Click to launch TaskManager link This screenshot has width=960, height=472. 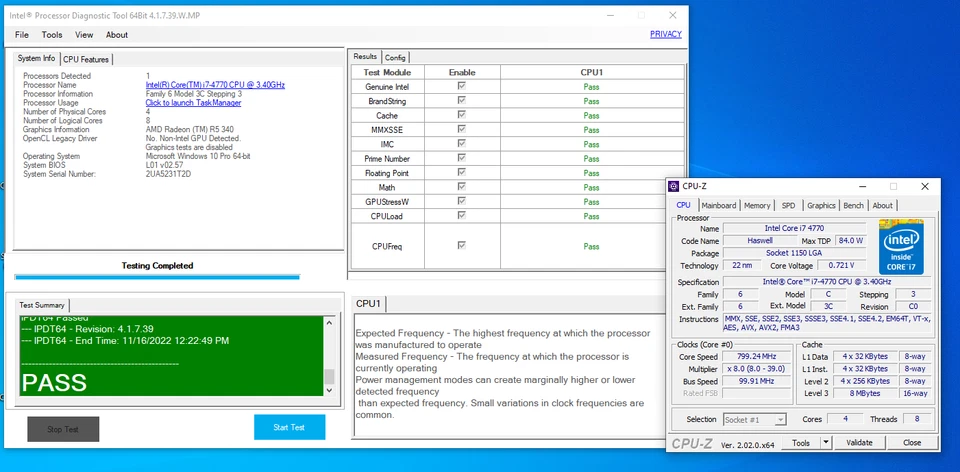193,103
